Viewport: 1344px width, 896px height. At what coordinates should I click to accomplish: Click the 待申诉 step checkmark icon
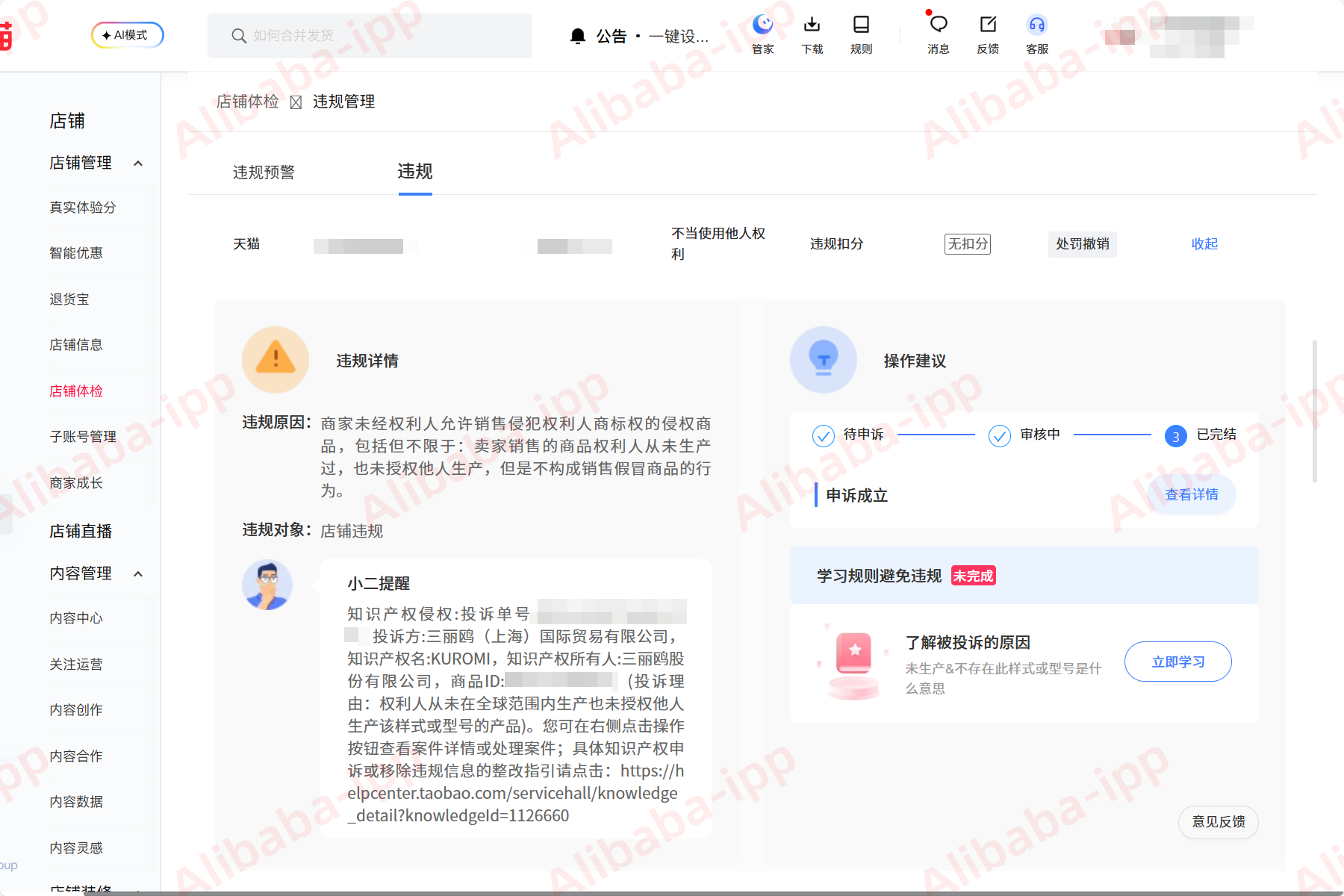click(824, 435)
